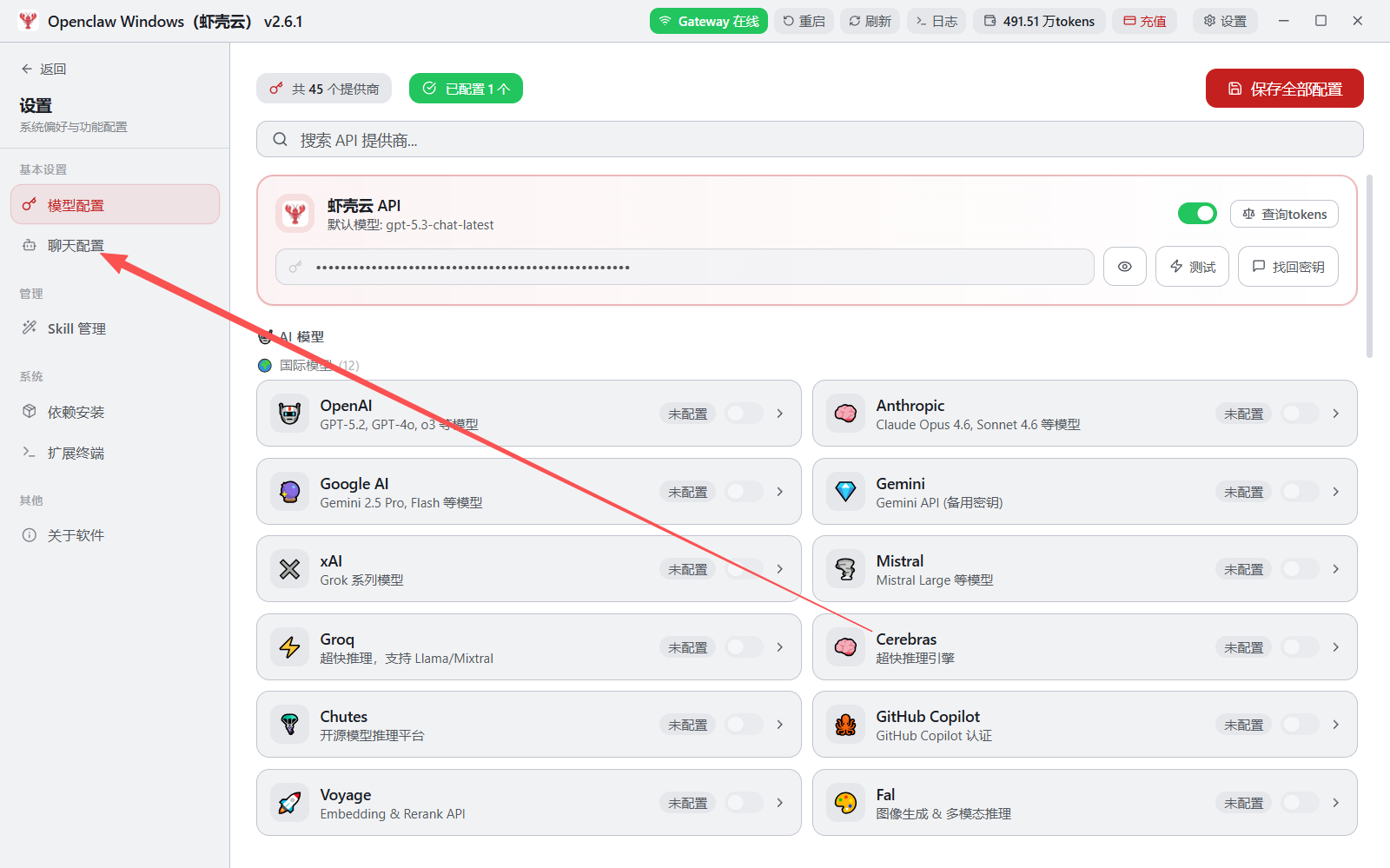This screenshot has height=868, width=1390.
Task: Click the GitHub Copilot octopus icon
Action: (845, 725)
